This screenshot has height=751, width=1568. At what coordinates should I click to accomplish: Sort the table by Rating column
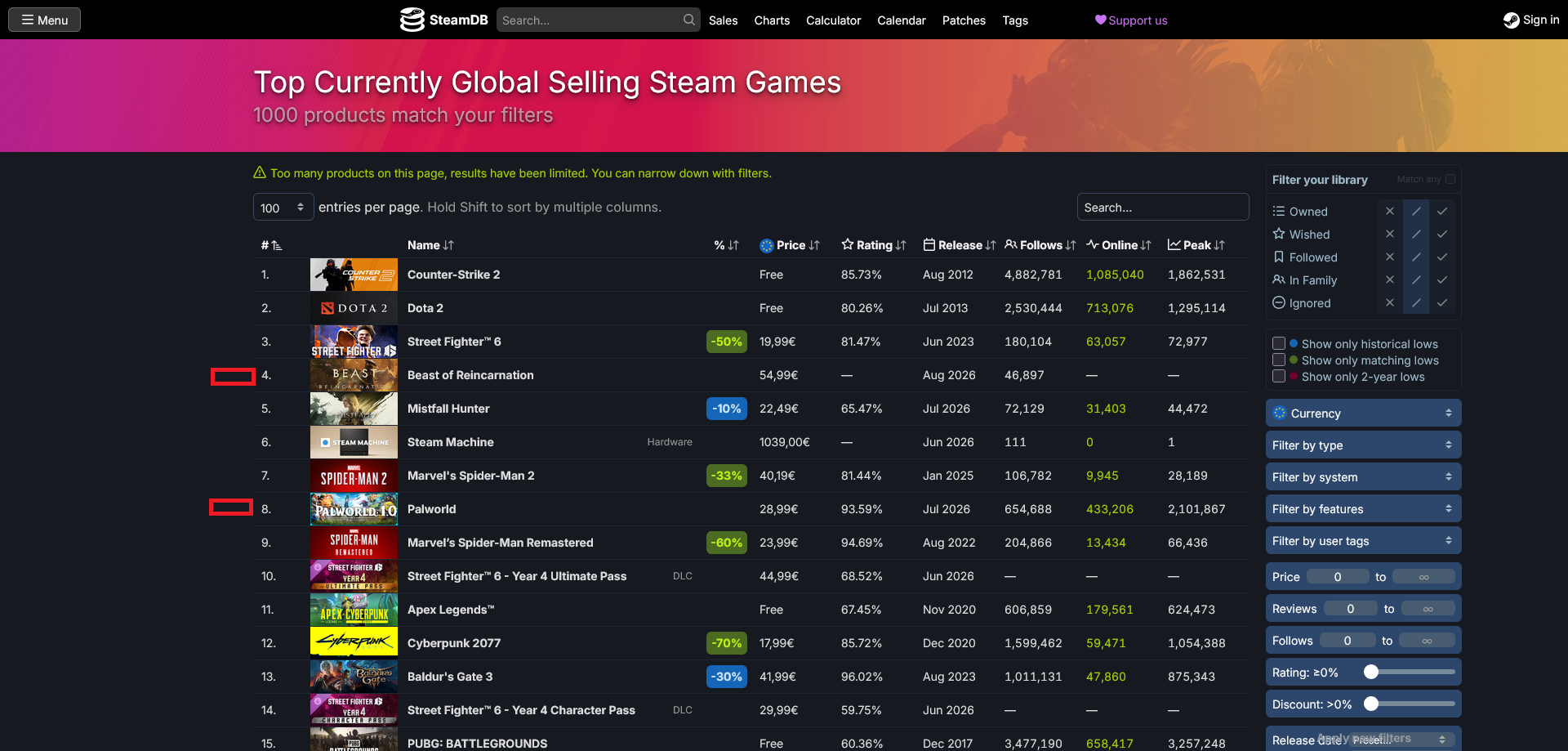point(874,245)
